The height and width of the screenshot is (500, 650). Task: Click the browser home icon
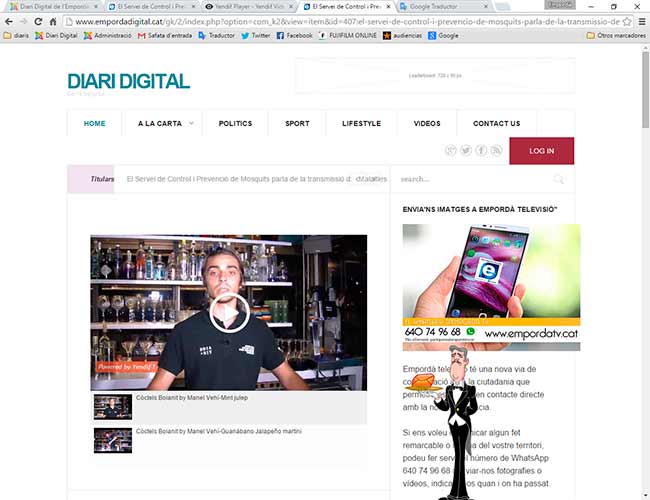click(53, 21)
